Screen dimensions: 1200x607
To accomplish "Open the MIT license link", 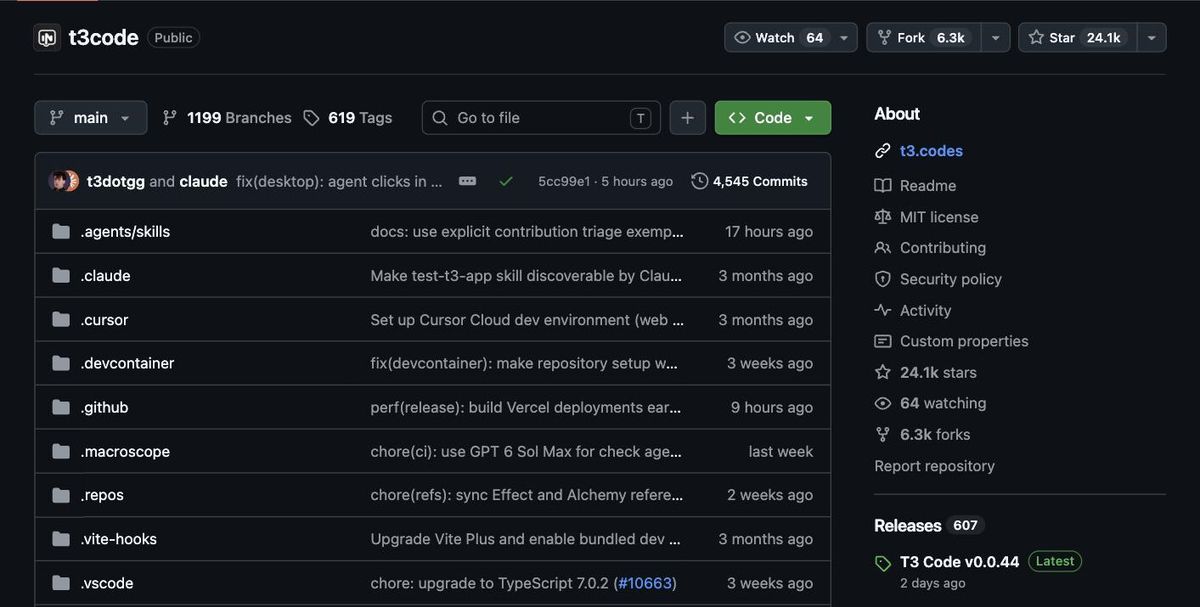I will pos(939,217).
